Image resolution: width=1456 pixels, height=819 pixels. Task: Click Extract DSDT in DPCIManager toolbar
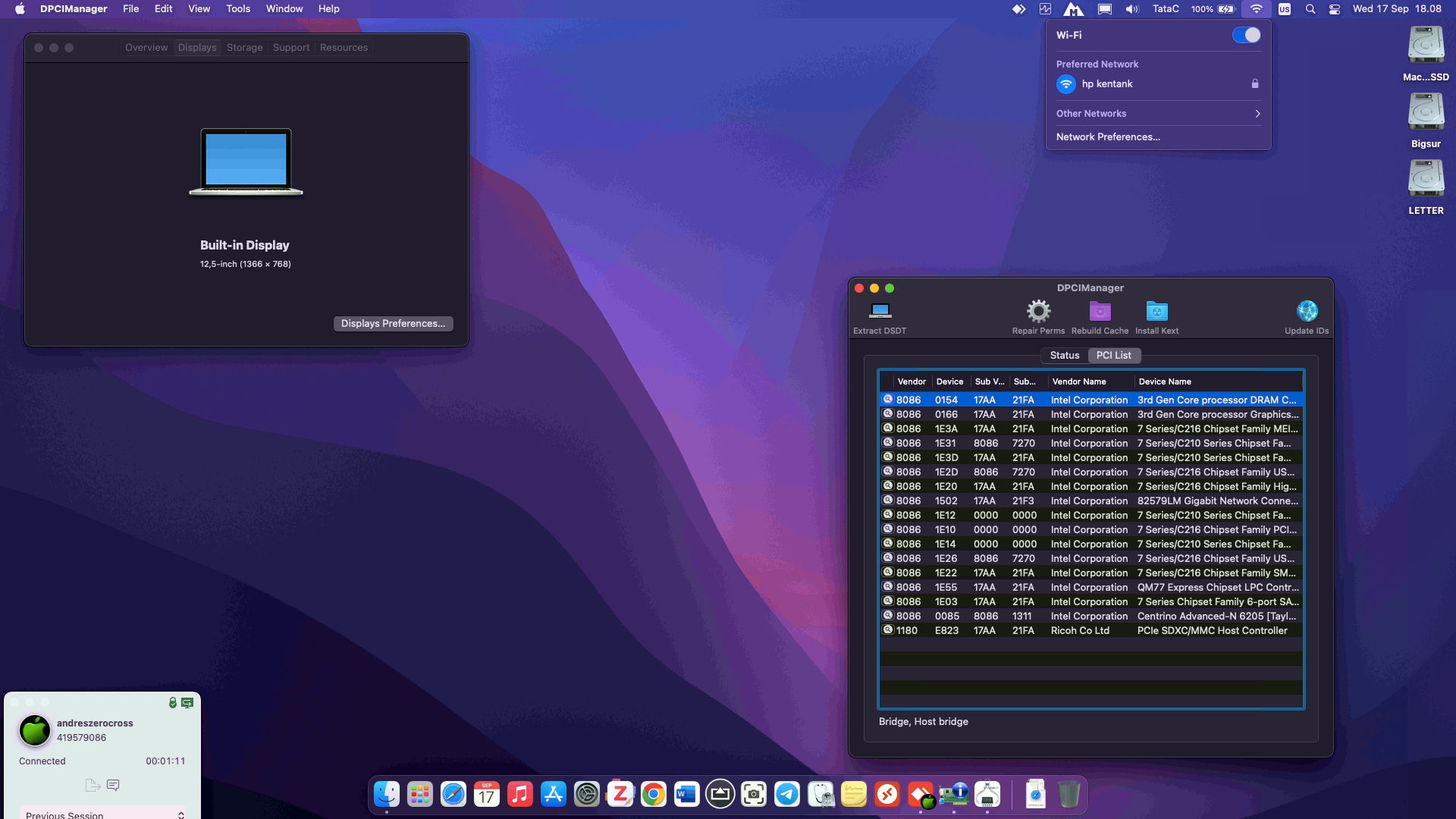click(x=880, y=317)
